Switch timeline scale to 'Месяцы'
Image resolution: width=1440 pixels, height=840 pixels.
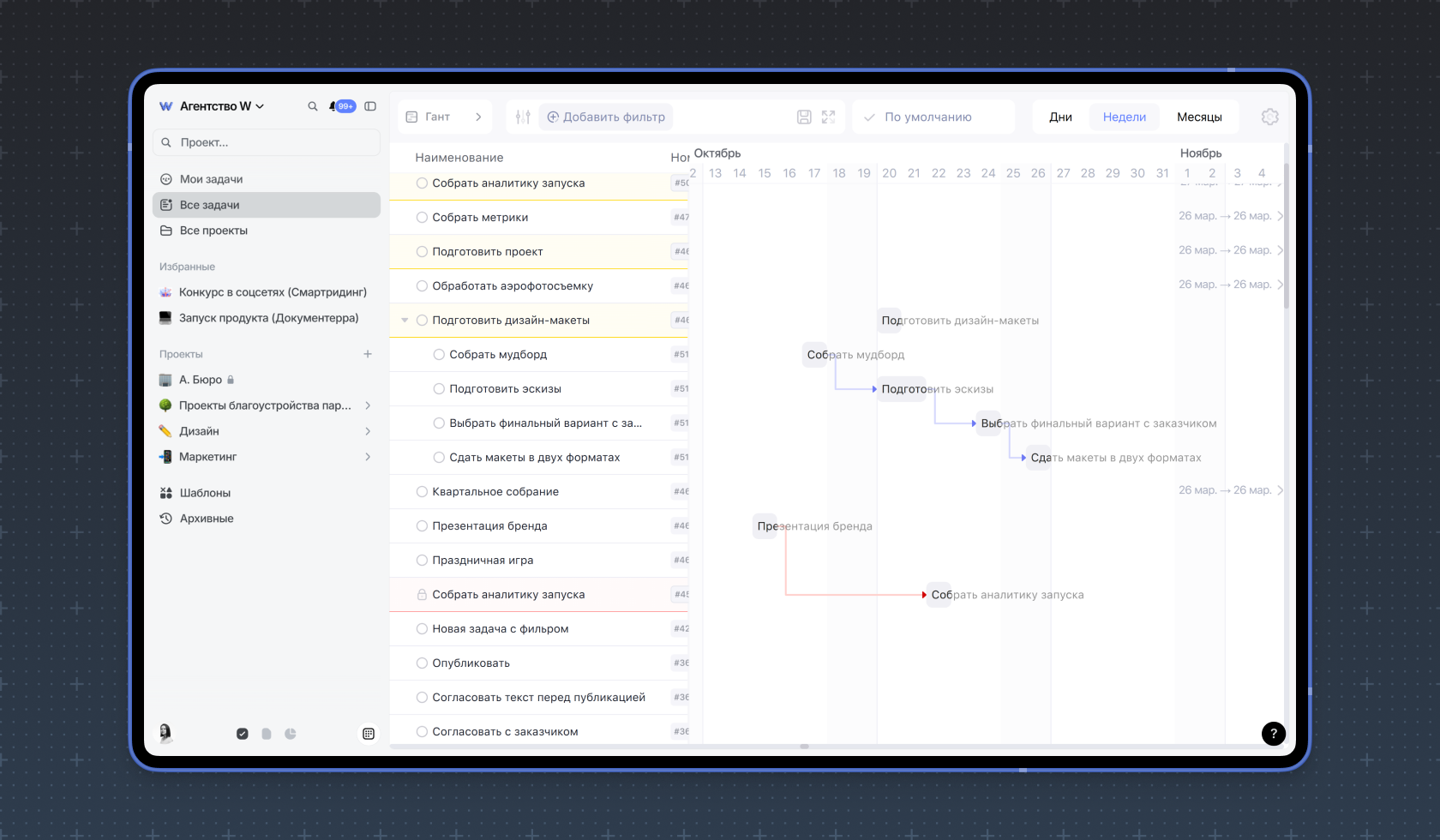[x=1198, y=117]
